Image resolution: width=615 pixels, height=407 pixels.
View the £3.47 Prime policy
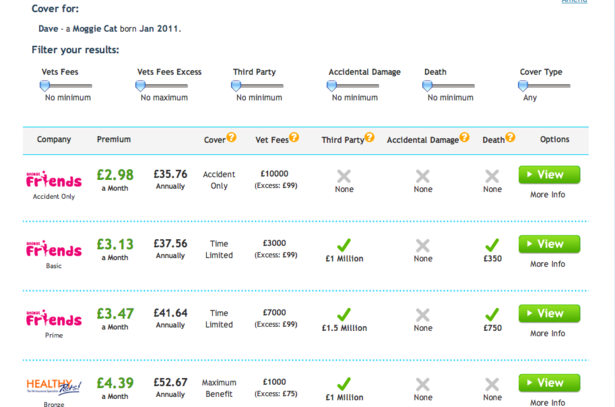click(x=549, y=314)
